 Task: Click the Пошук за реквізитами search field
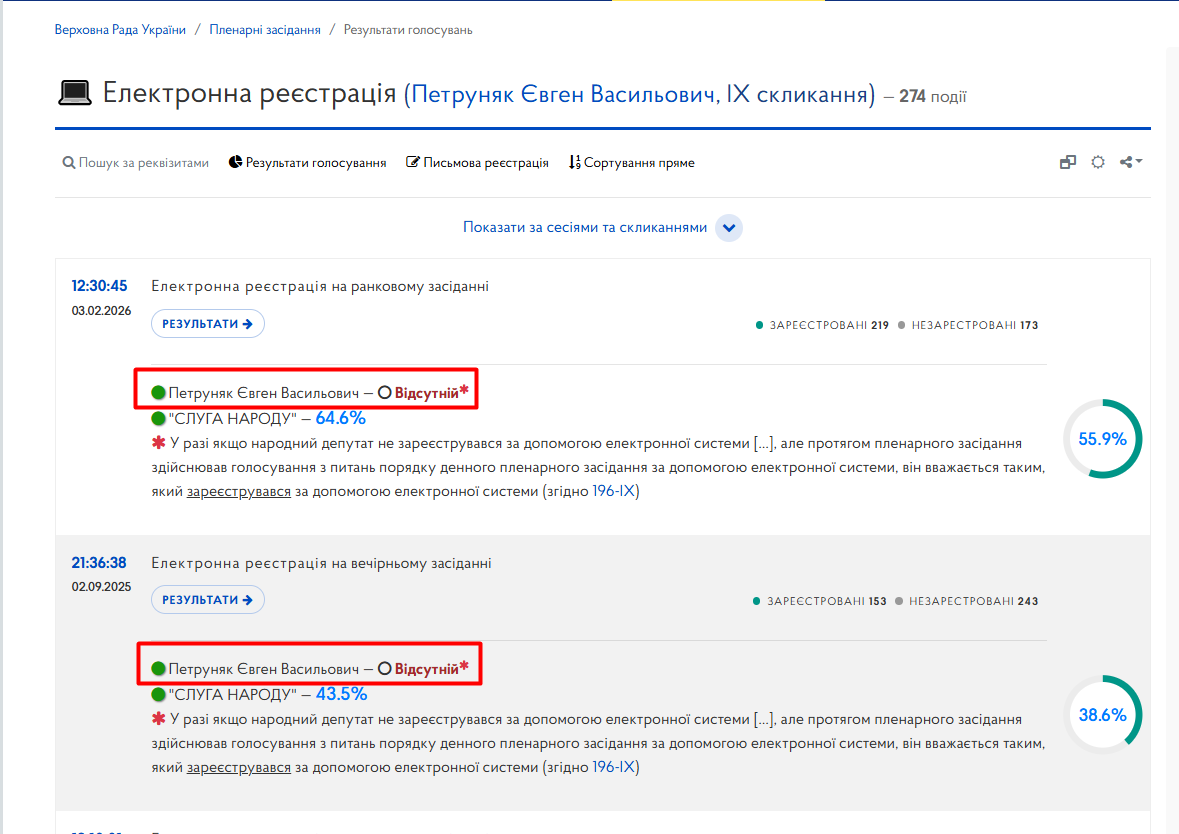point(144,162)
